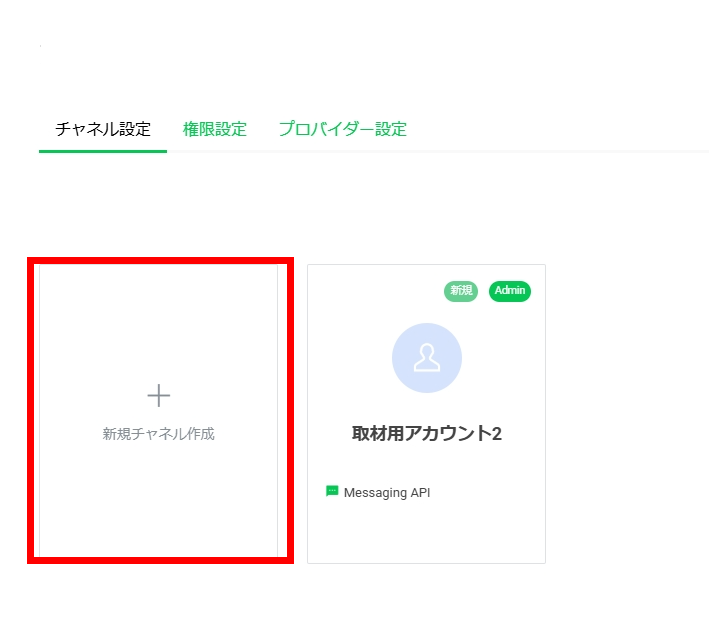Click empty area beneath Messaging API in card
709x626 pixels.
coord(427,532)
